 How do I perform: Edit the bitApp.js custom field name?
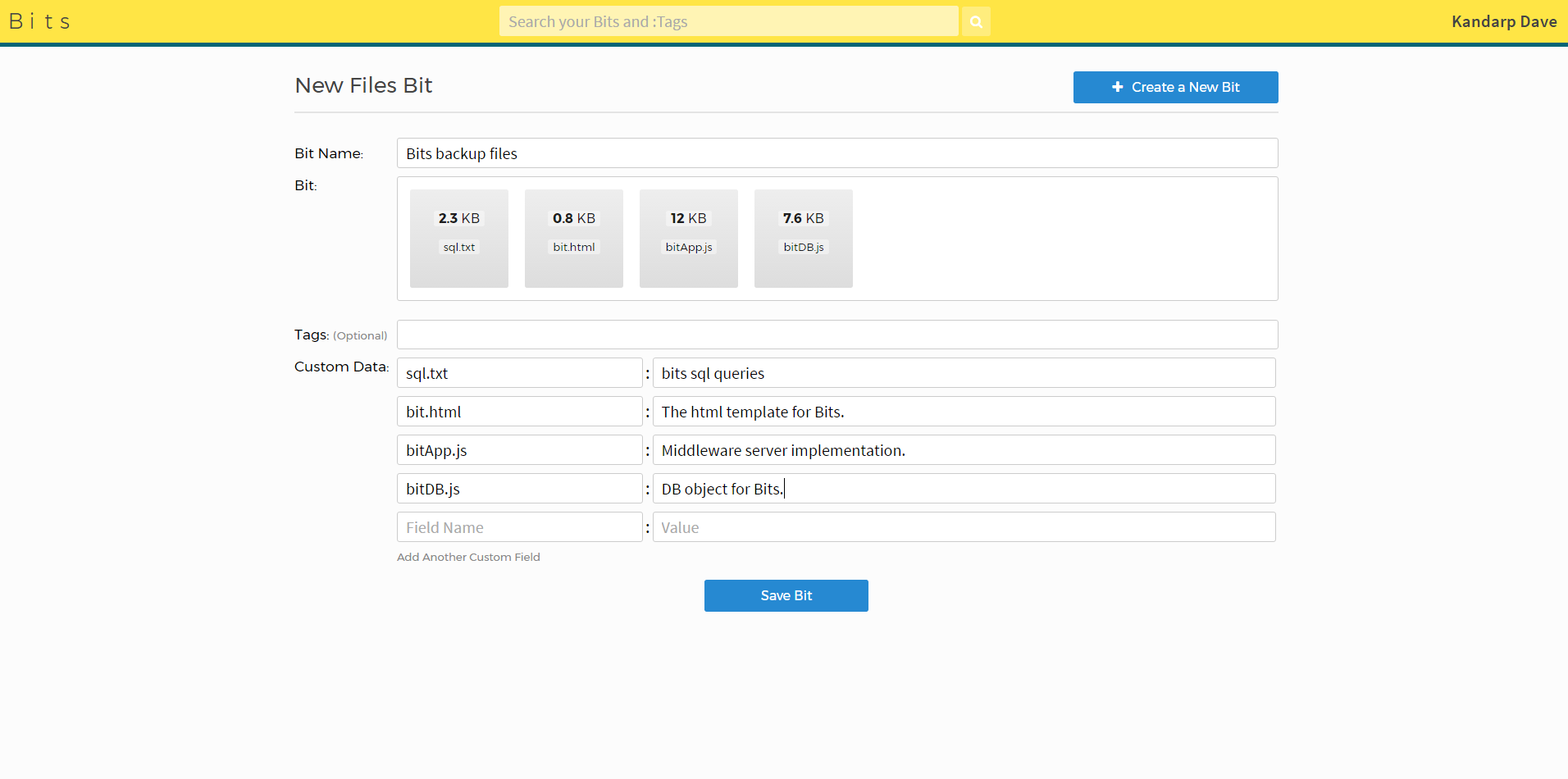coord(520,450)
